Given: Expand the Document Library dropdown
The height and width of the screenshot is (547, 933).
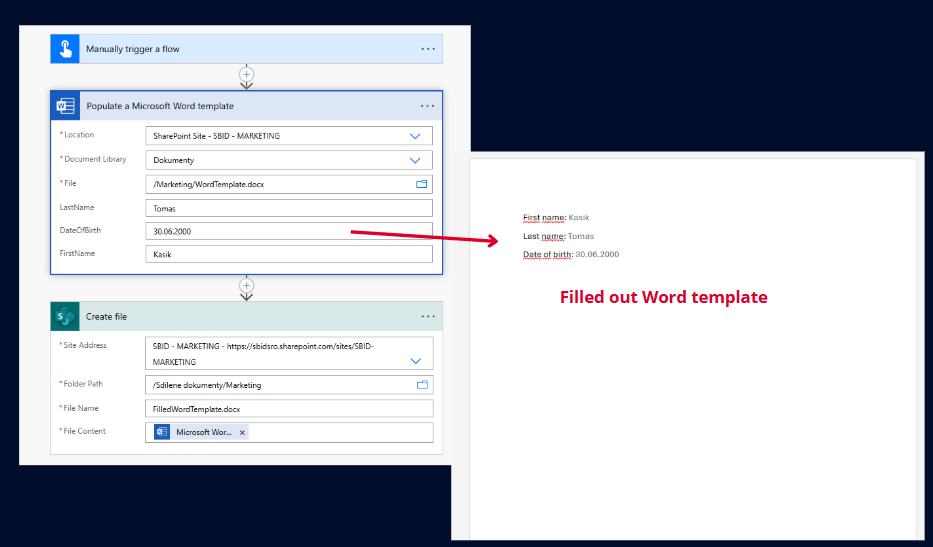Looking at the screenshot, I should [x=415, y=161].
